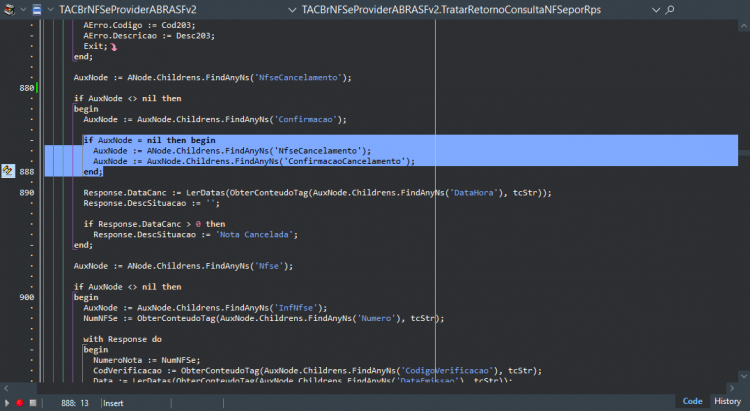
Task: Click line number 900 in the gutter
Action: pyautogui.click(x=27, y=297)
